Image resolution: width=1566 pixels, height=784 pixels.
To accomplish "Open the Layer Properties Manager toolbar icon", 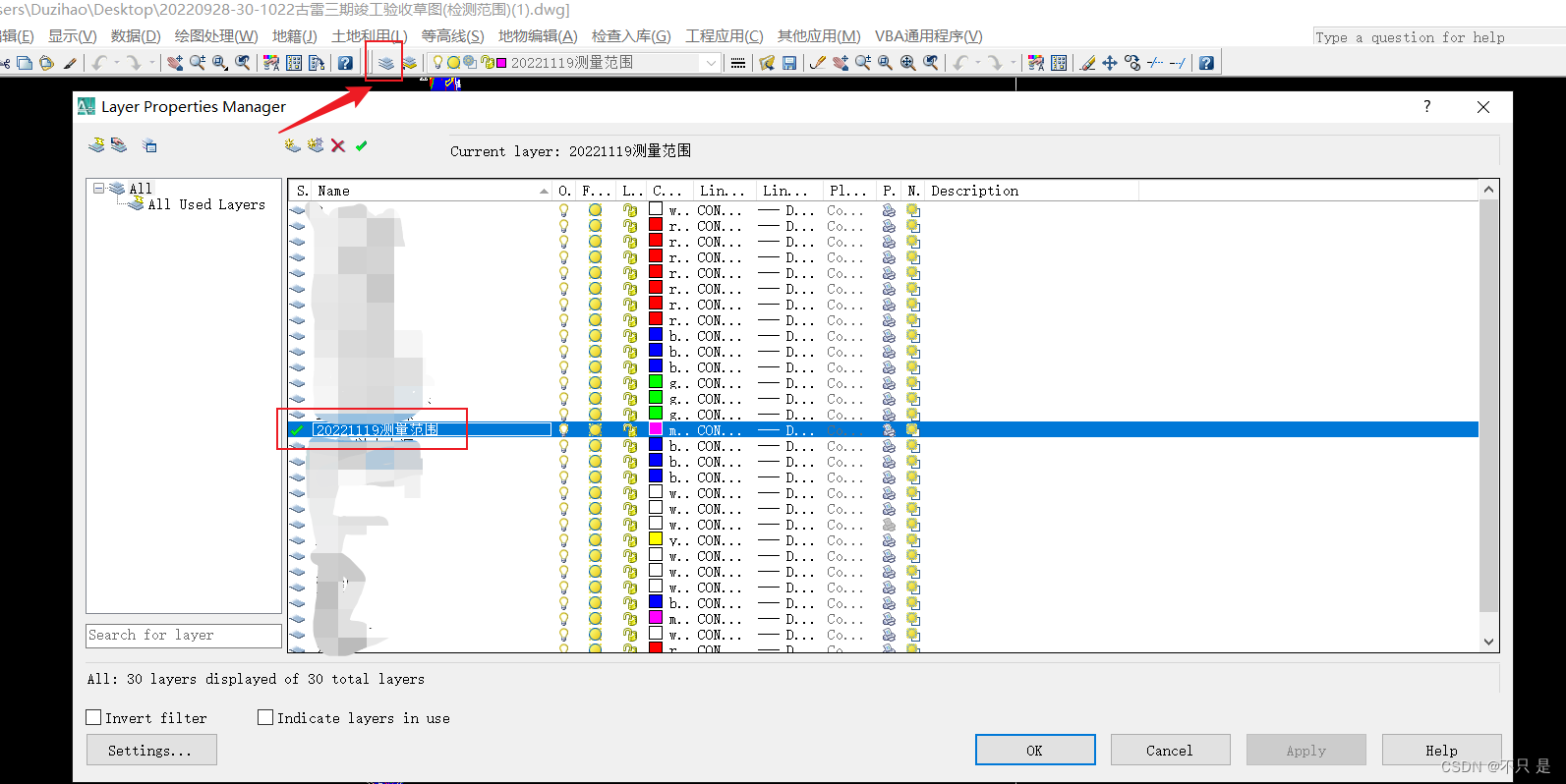I will coord(386,63).
